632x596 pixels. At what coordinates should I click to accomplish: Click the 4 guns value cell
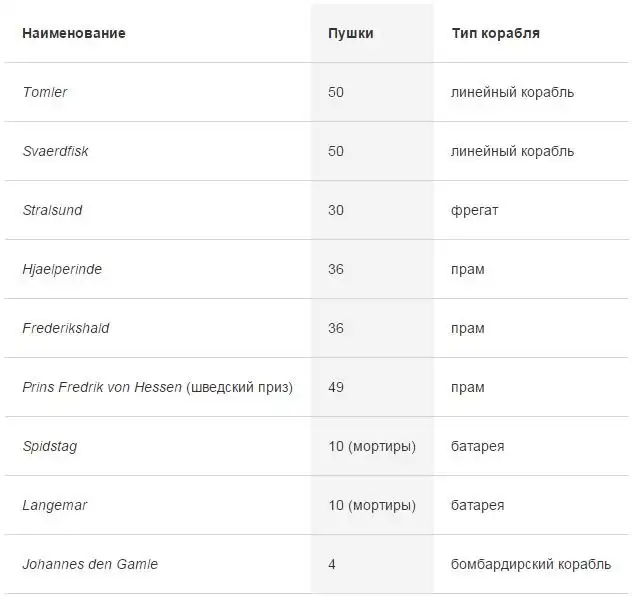point(332,564)
